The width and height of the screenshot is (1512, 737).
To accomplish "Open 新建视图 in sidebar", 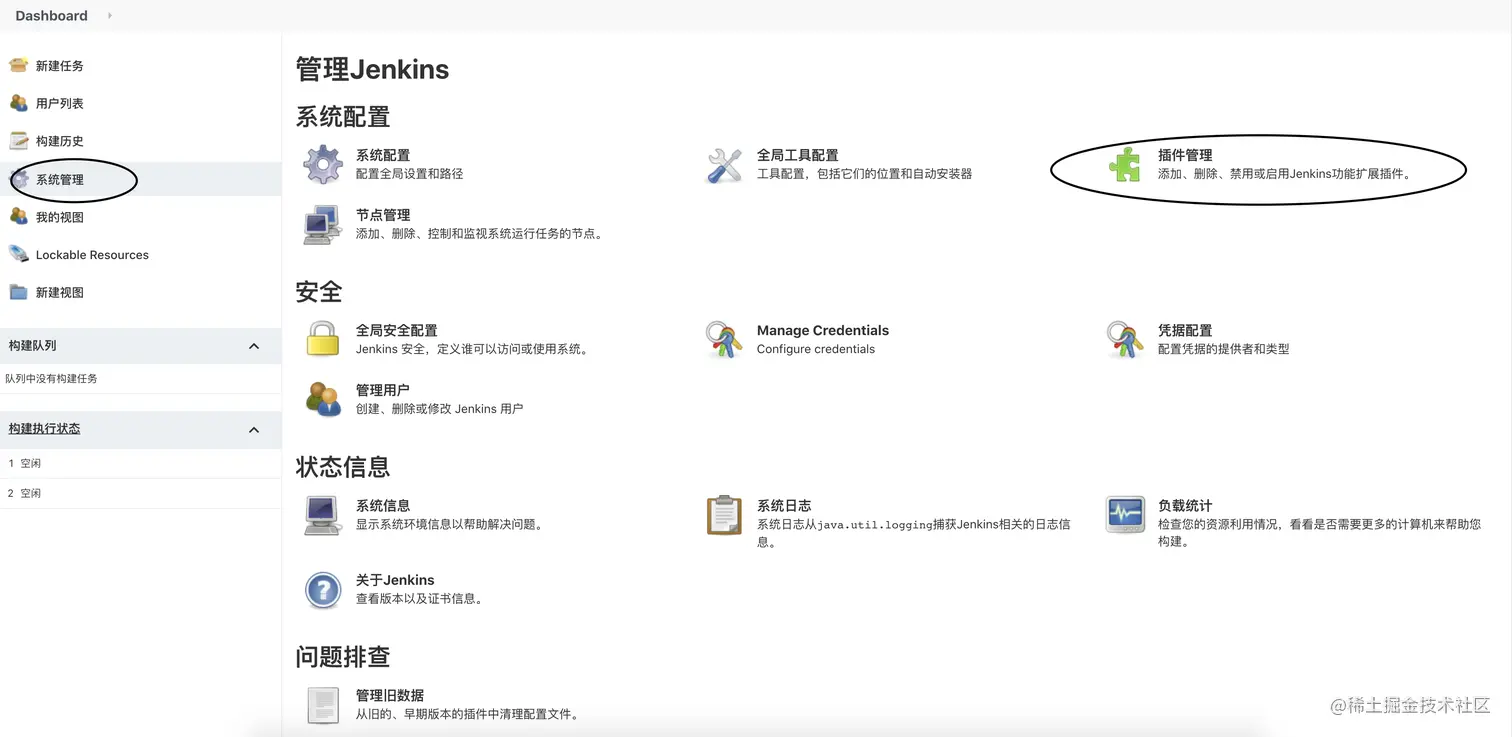I will click(x=60, y=293).
